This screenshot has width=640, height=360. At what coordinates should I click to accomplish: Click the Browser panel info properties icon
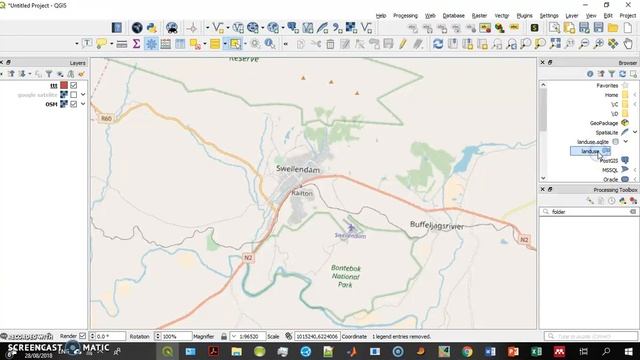pos(590,74)
